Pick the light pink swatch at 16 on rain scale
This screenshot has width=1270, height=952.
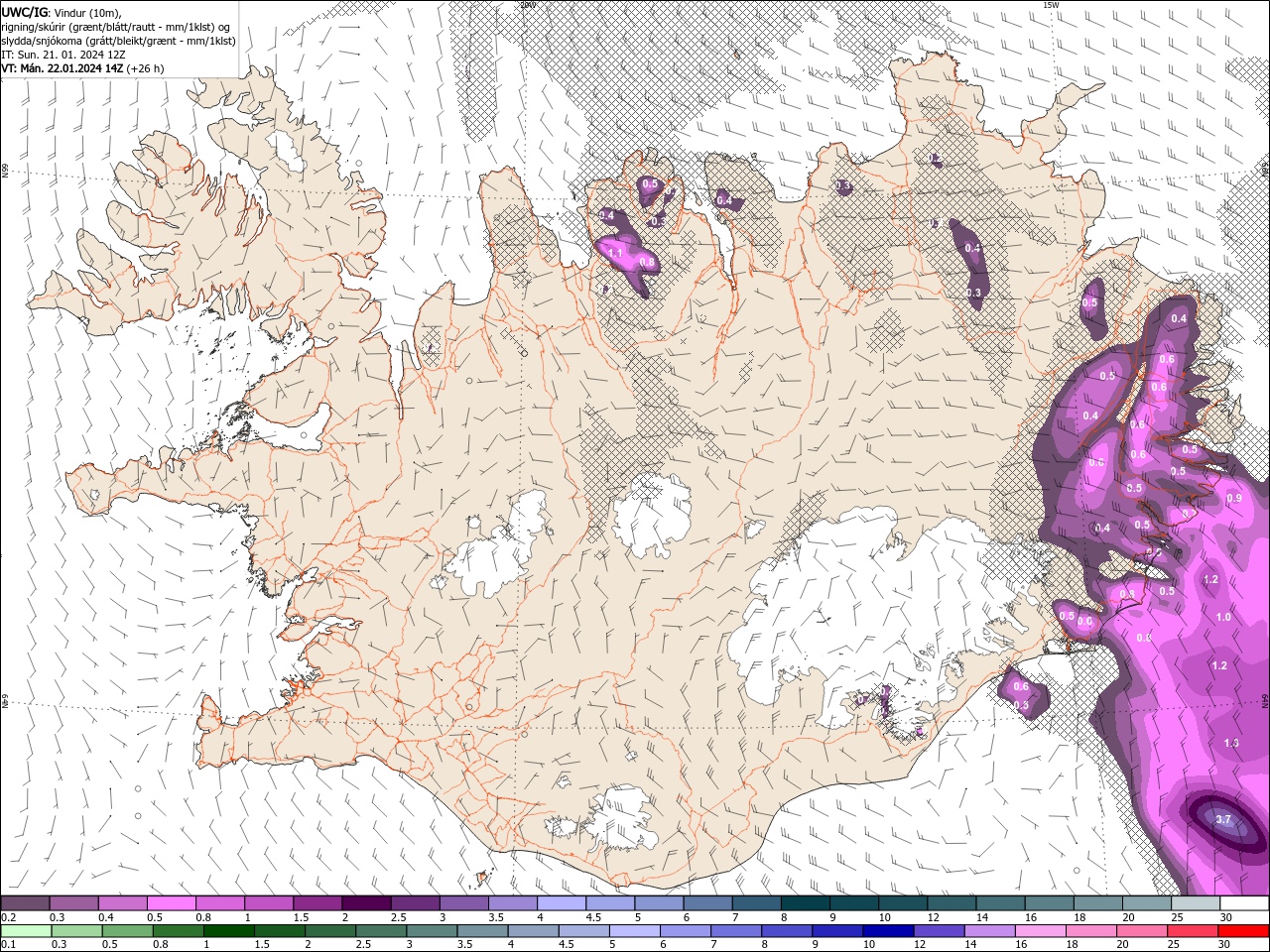(x=1041, y=930)
